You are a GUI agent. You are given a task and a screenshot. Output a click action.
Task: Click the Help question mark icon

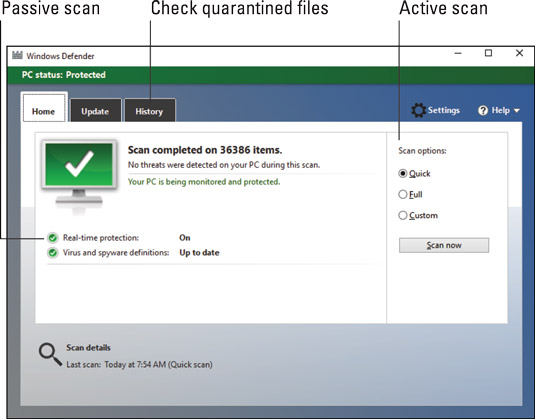[483, 111]
